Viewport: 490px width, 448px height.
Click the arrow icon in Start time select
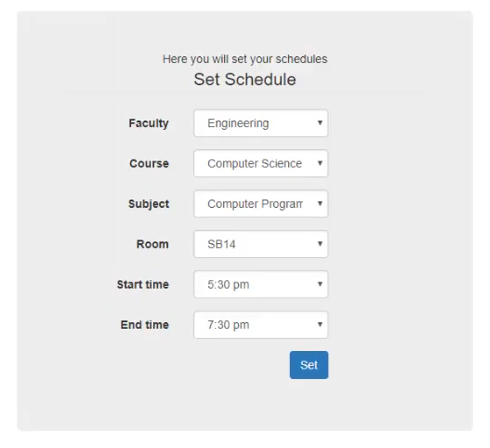[x=320, y=284]
